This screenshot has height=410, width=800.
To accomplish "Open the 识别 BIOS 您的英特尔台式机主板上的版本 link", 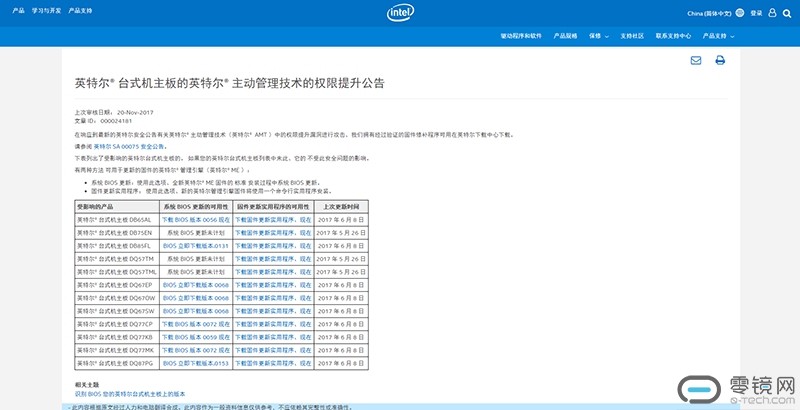I will click(130, 394).
